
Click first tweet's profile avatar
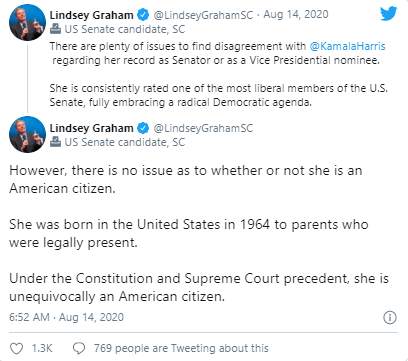27,22
